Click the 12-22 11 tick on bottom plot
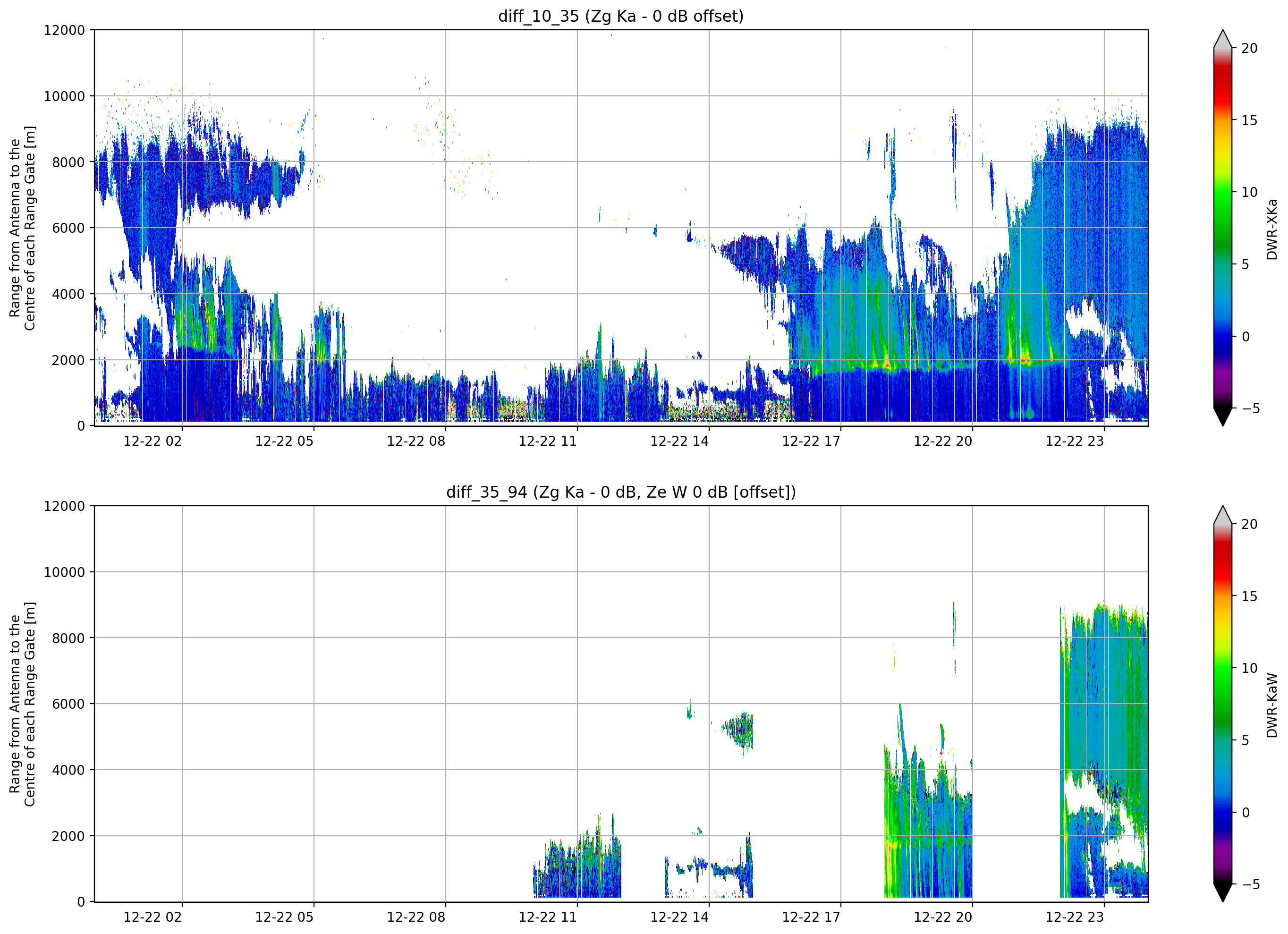The image size is (1288, 934). (548, 917)
